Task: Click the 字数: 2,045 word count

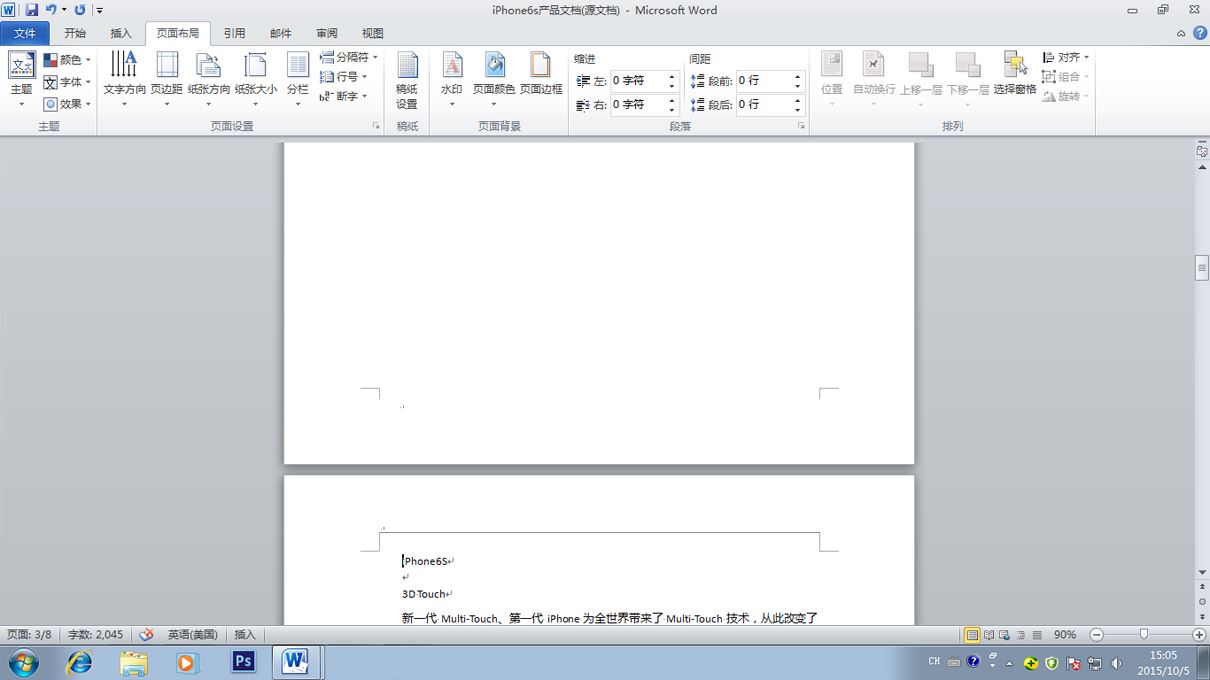Action: (x=96, y=635)
